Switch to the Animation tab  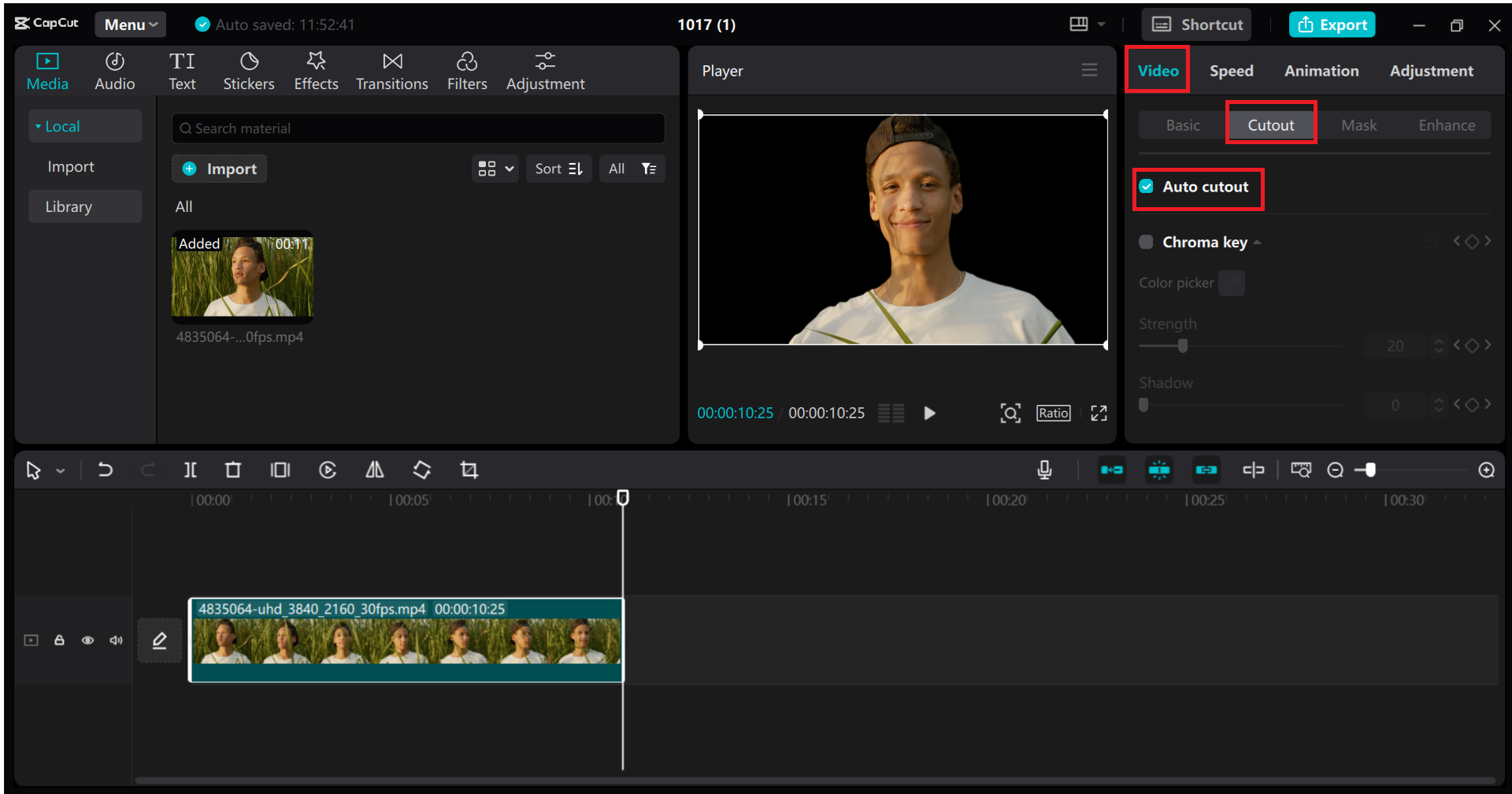point(1321,71)
